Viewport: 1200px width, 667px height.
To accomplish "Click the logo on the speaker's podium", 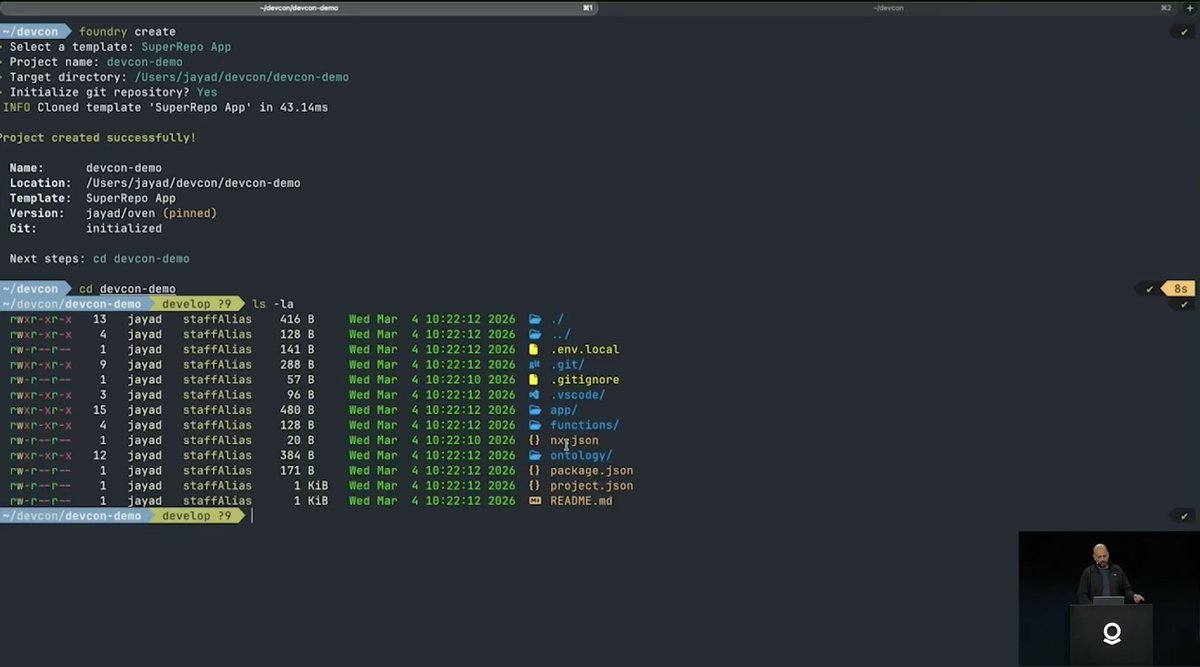I will click(1111, 633).
